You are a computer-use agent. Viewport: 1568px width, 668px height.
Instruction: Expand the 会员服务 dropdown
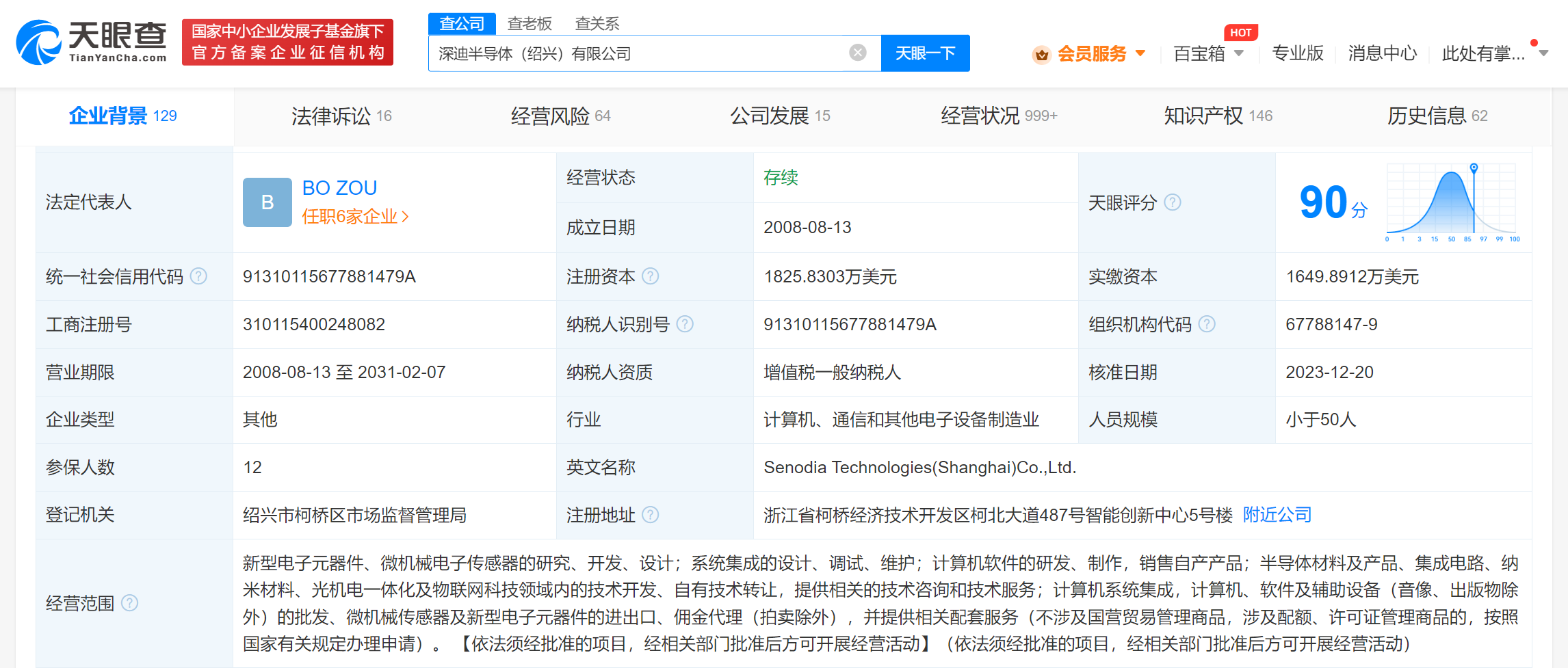pos(1140,53)
